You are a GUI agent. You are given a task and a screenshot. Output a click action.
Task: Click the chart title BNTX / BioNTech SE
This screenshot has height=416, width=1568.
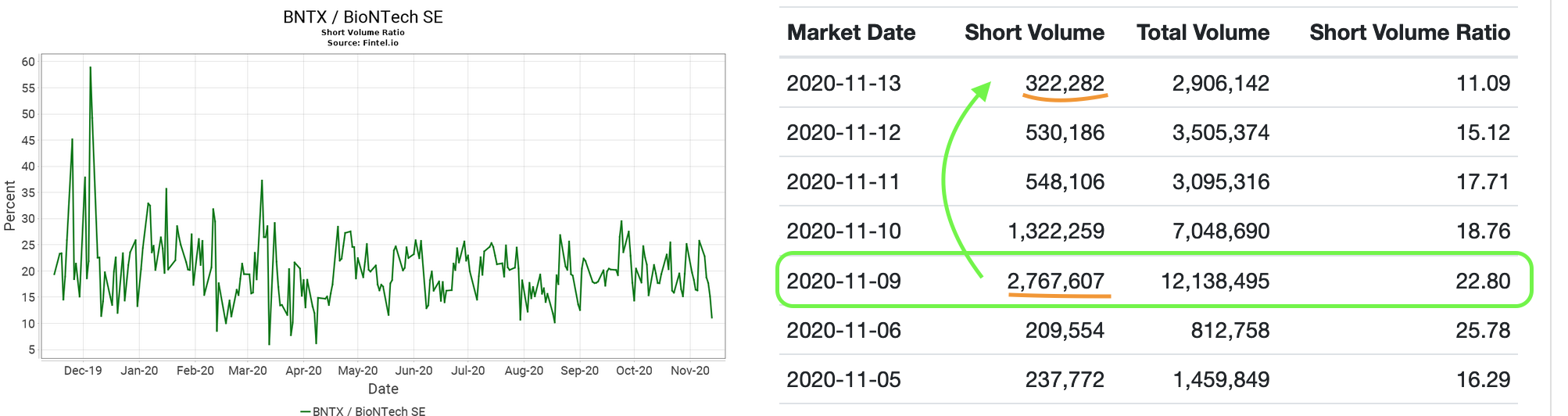point(363,17)
